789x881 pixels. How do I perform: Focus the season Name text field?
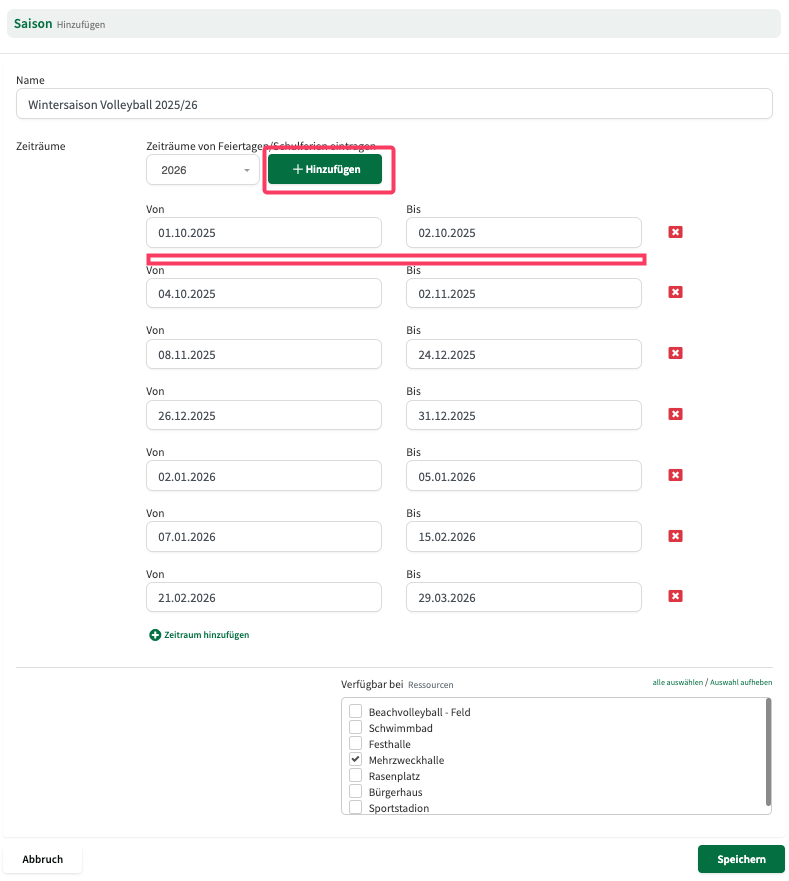(x=394, y=104)
